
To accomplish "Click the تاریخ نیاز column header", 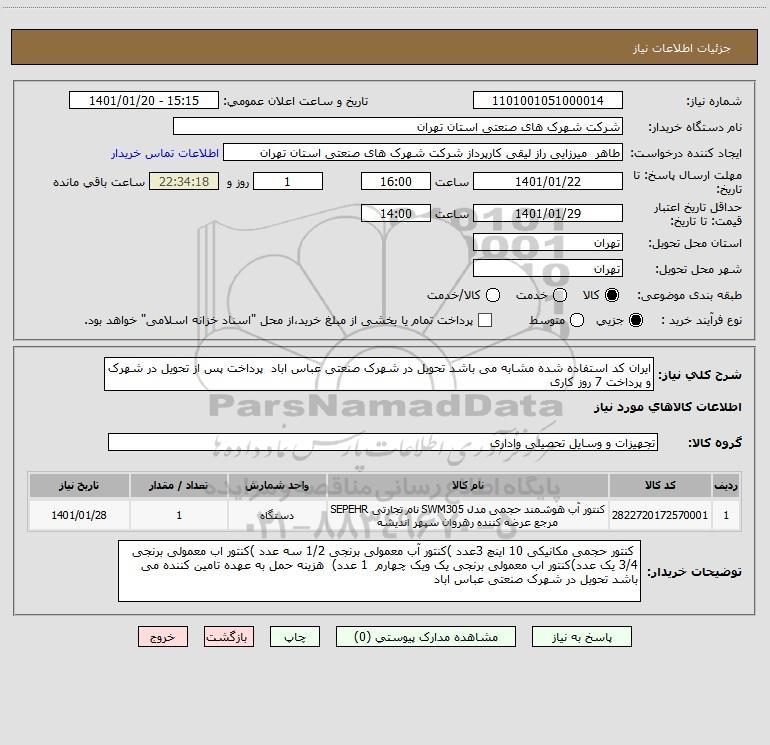I will click(x=79, y=486).
